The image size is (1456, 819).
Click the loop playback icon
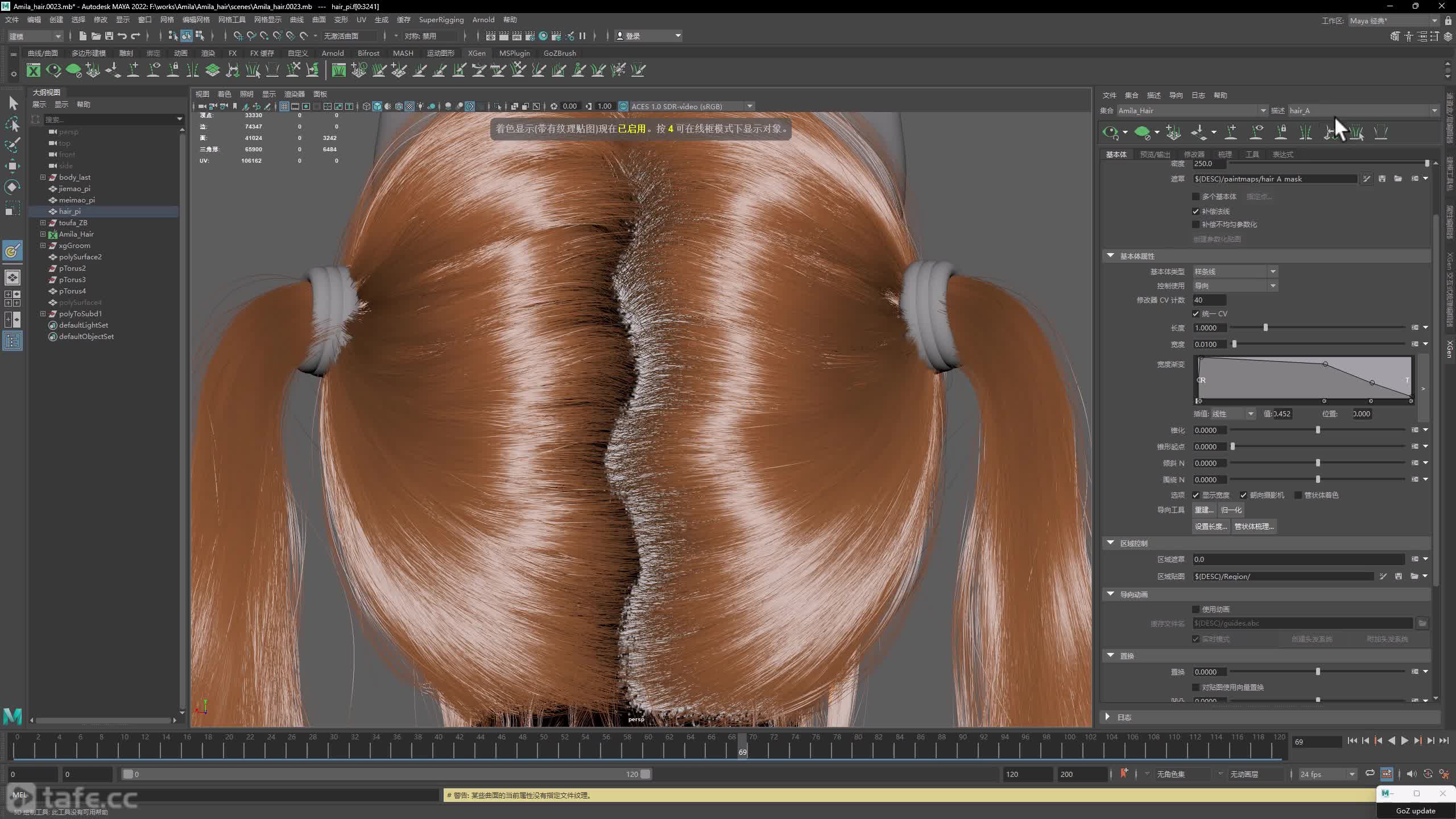[1370, 773]
